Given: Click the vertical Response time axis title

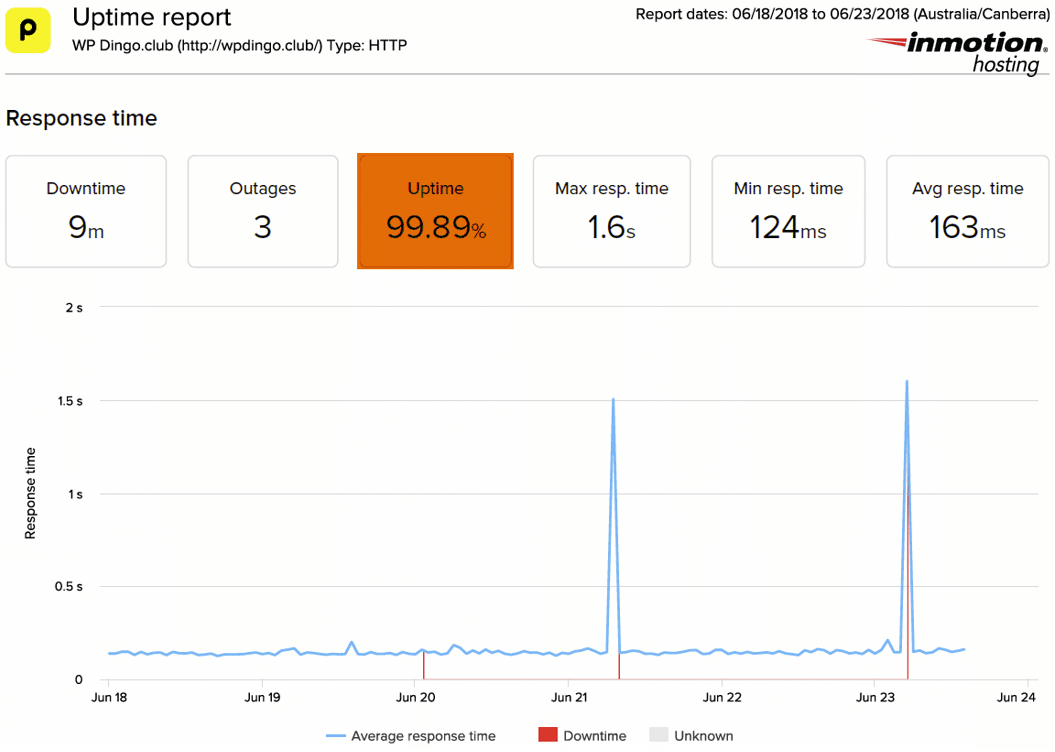Looking at the screenshot, I should click(x=30, y=493).
